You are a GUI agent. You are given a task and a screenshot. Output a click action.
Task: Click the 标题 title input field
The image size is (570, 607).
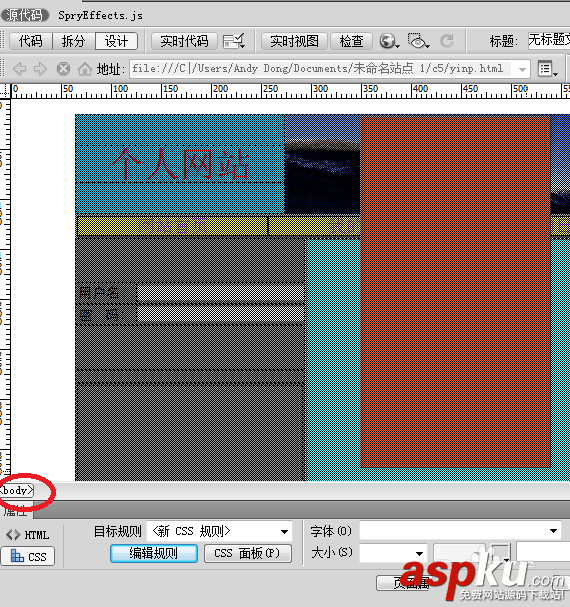[x=549, y=40]
